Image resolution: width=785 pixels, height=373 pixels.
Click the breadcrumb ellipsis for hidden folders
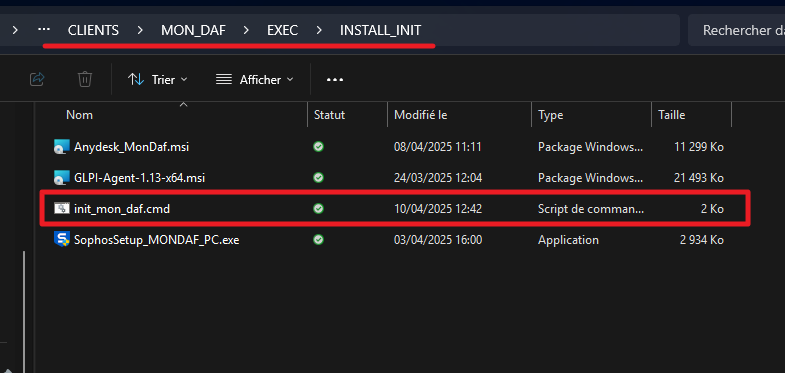[x=44, y=30]
